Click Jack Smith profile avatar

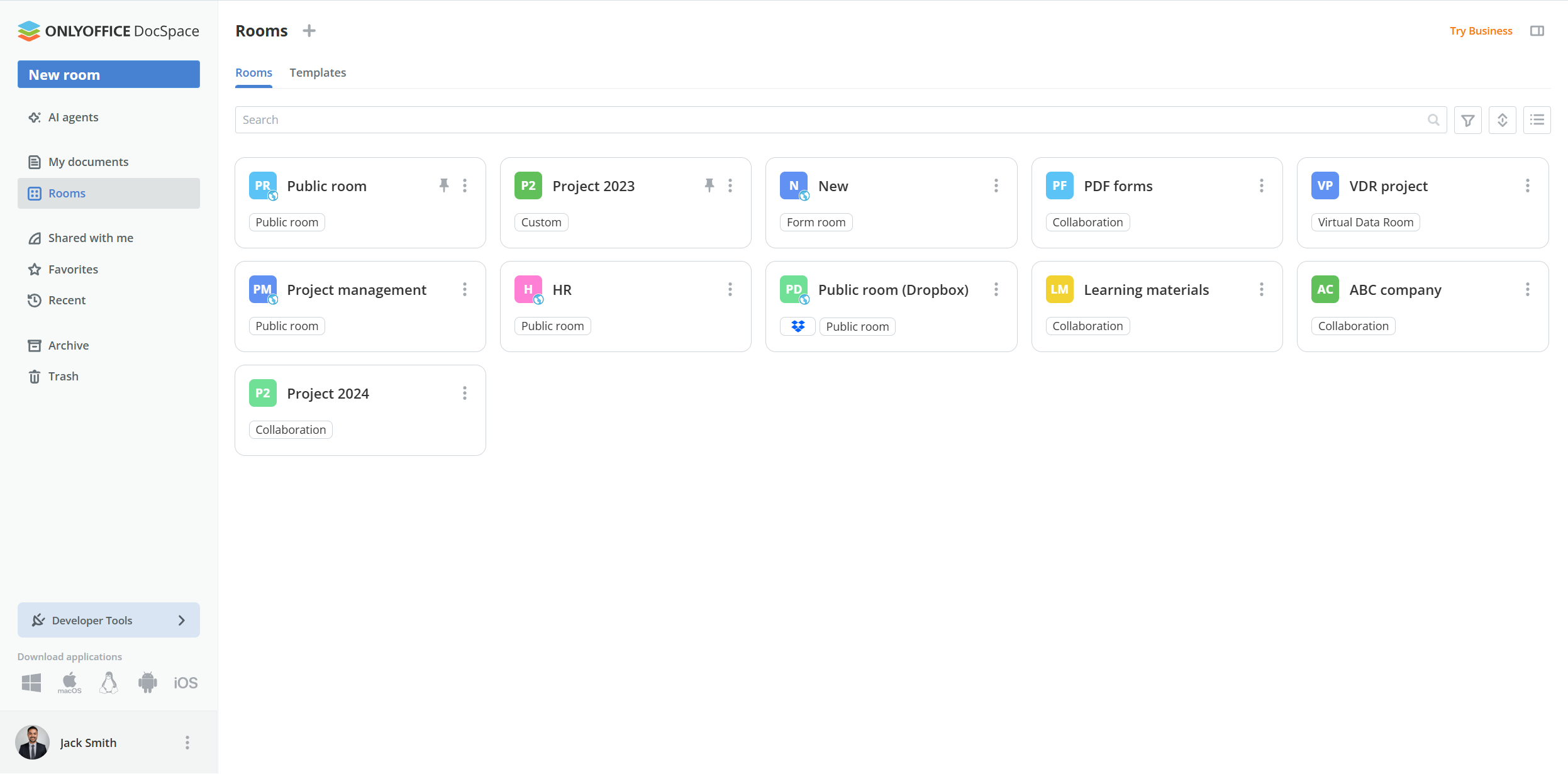point(32,743)
